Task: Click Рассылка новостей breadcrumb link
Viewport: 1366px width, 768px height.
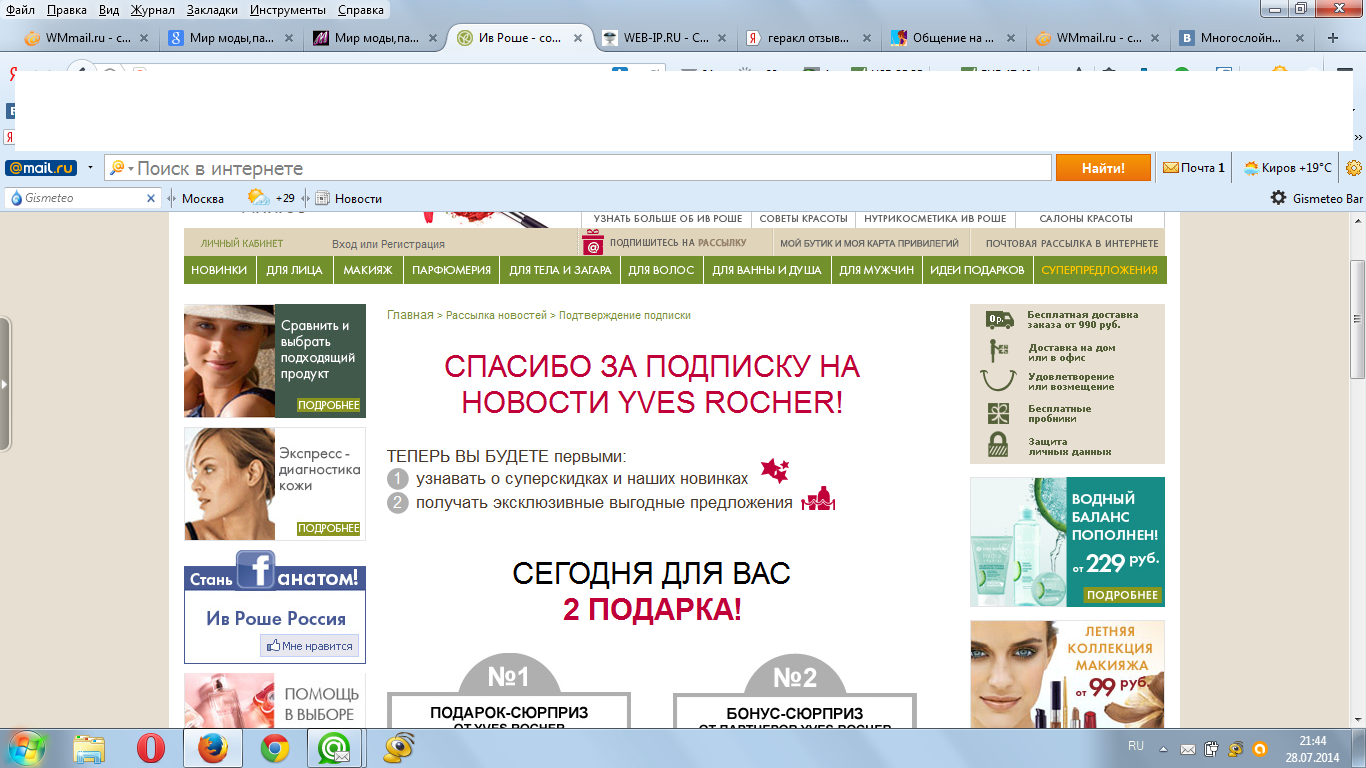Action: 496,315
